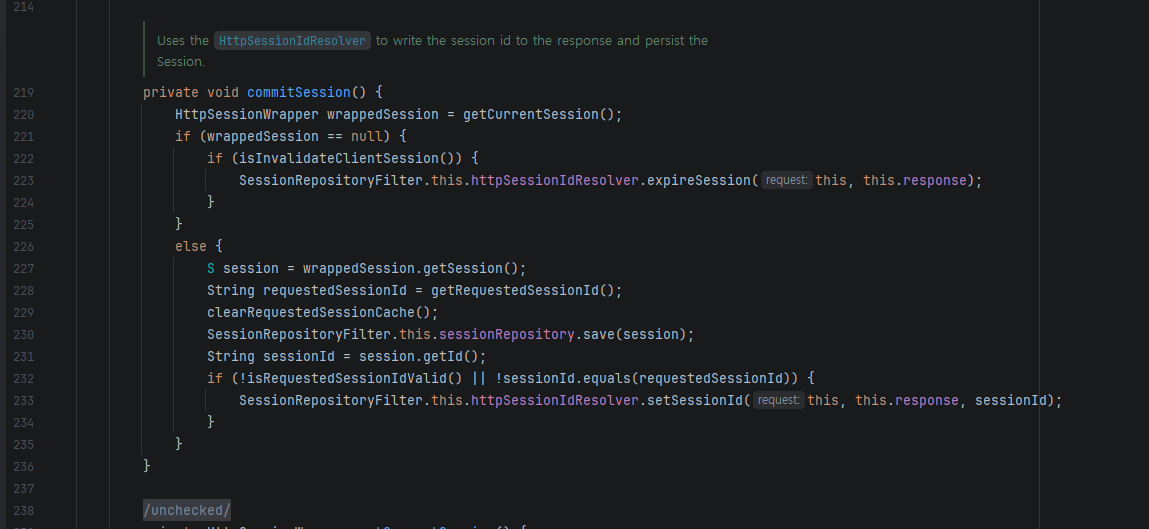Click the getCurrentSession() call on line 220
The height and width of the screenshot is (529, 1149).
(x=539, y=114)
